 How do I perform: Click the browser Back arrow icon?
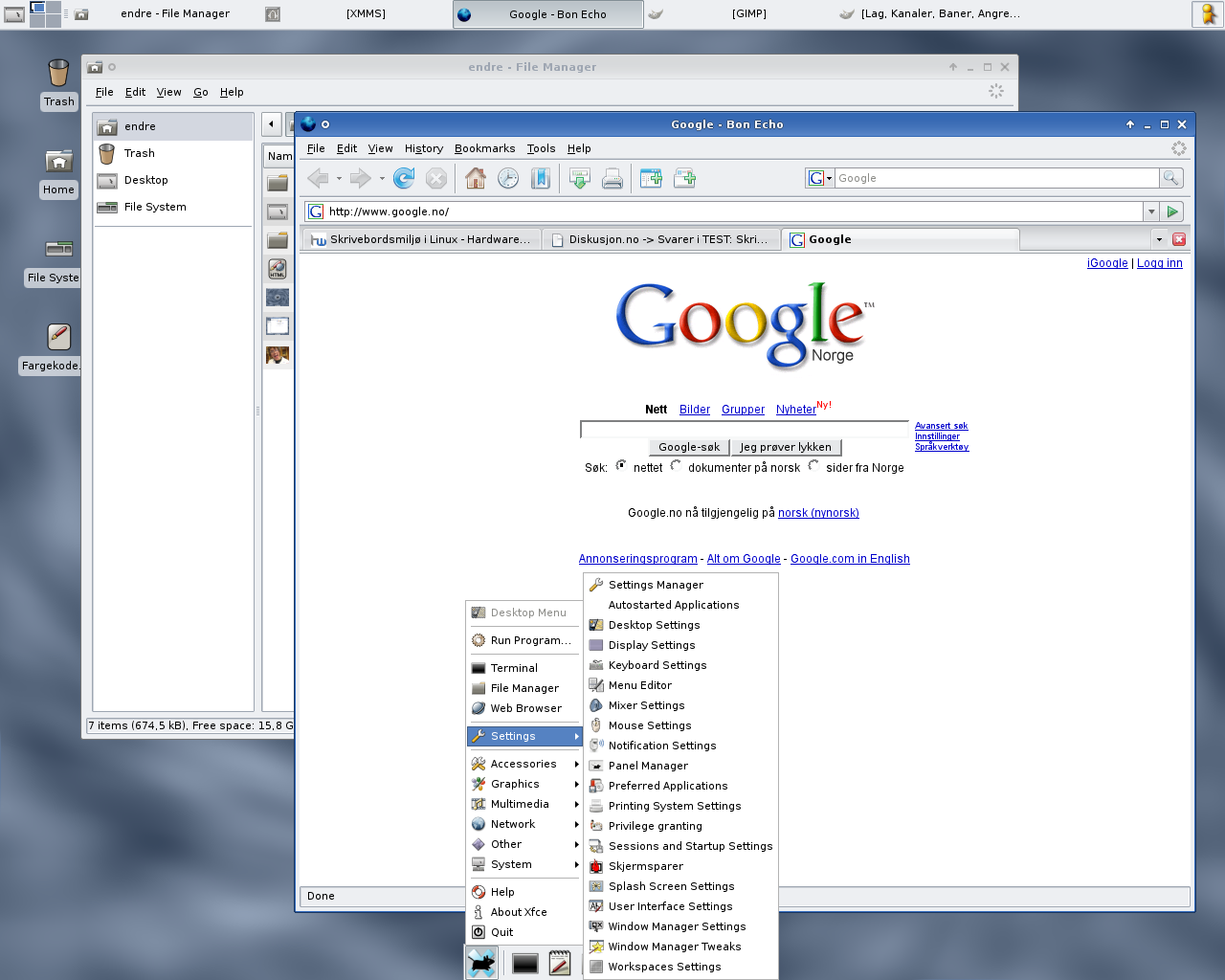(x=318, y=178)
